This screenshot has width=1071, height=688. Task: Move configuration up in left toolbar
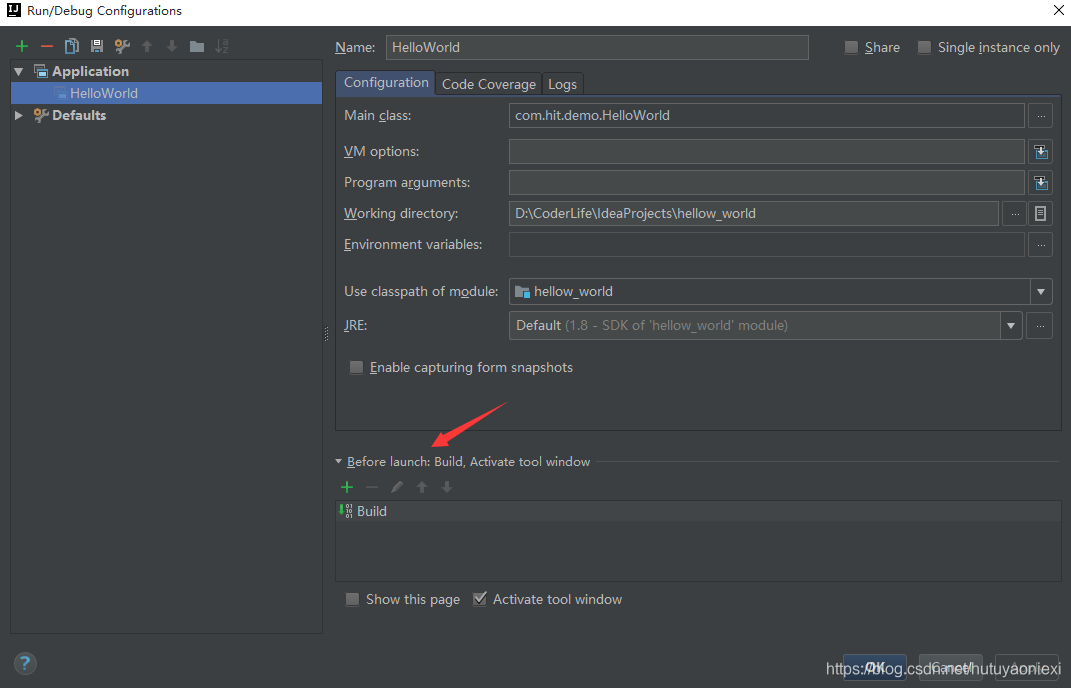147,46
